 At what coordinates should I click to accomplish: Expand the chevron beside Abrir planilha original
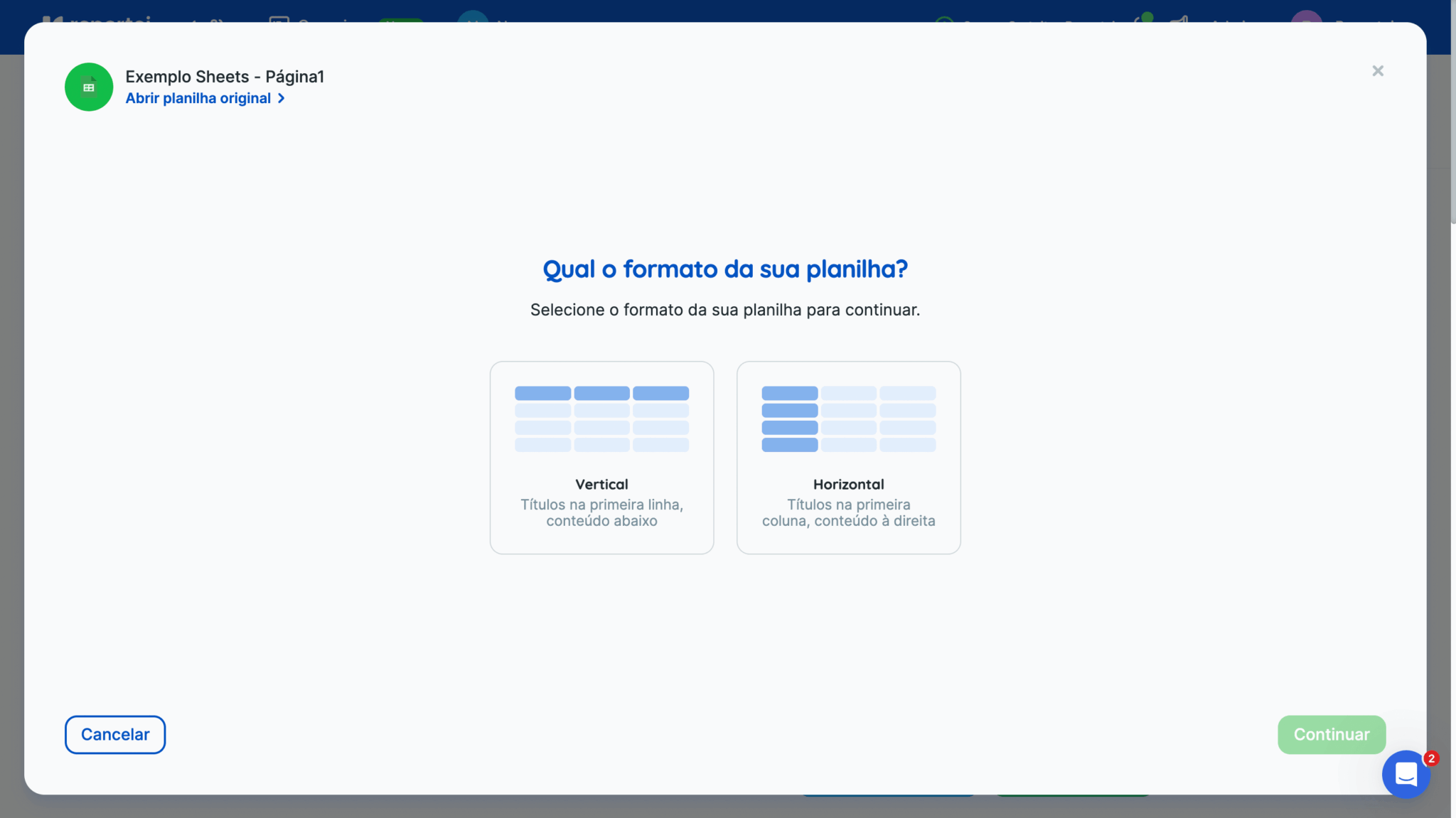click(282, 98)
